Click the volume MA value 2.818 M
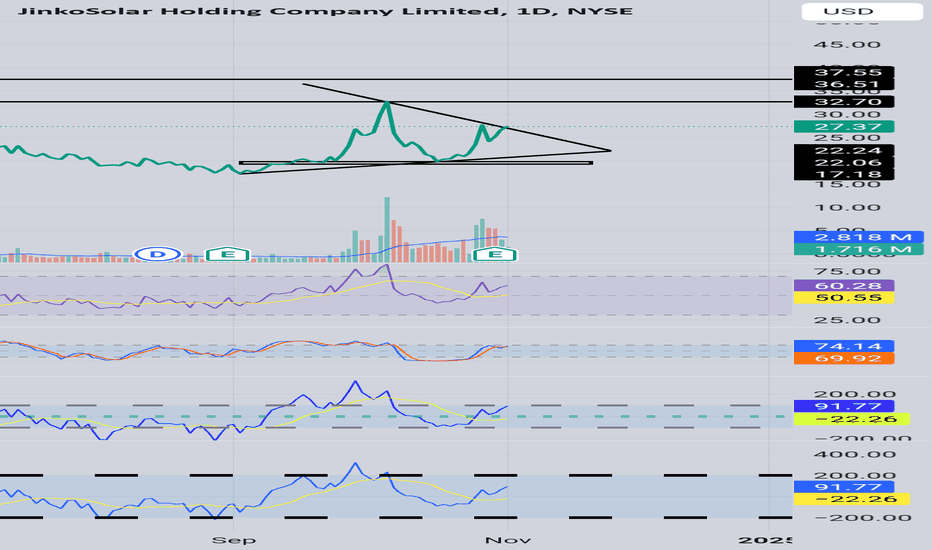Viewport: 932px width, 550px height. (x=858, y=237)
